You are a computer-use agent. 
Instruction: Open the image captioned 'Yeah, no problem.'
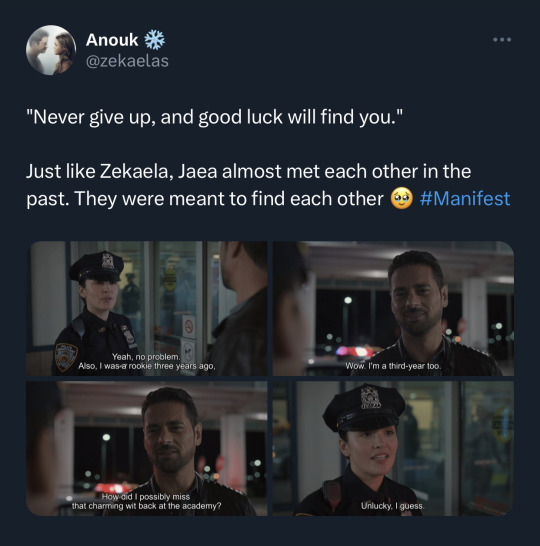pos(147,309)
